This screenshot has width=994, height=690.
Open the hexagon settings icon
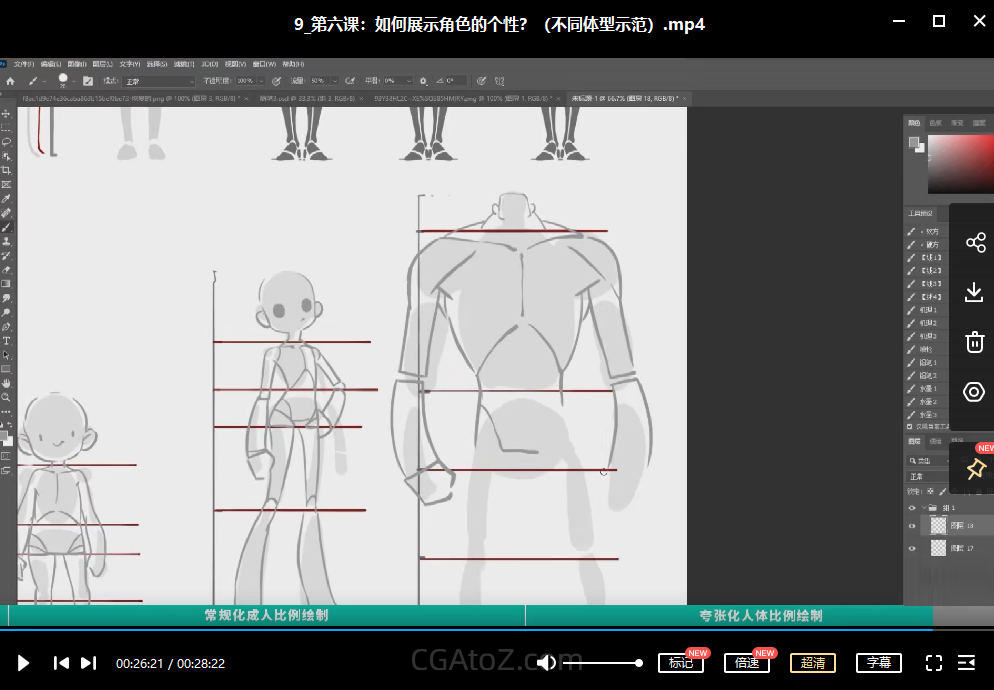point(975,392)
